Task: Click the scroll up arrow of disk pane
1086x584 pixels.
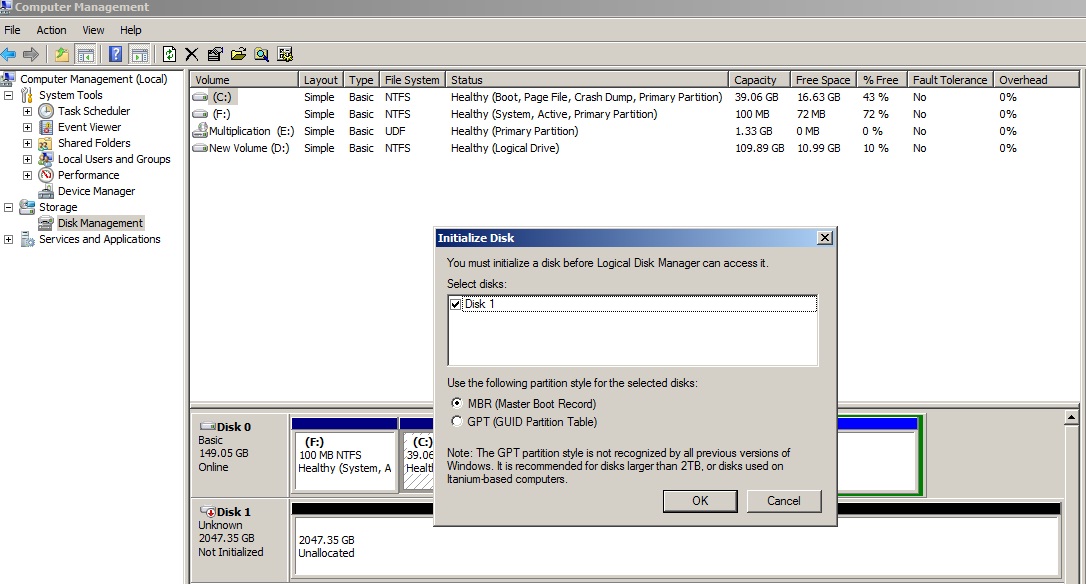Action: [x=1071, y=417]
